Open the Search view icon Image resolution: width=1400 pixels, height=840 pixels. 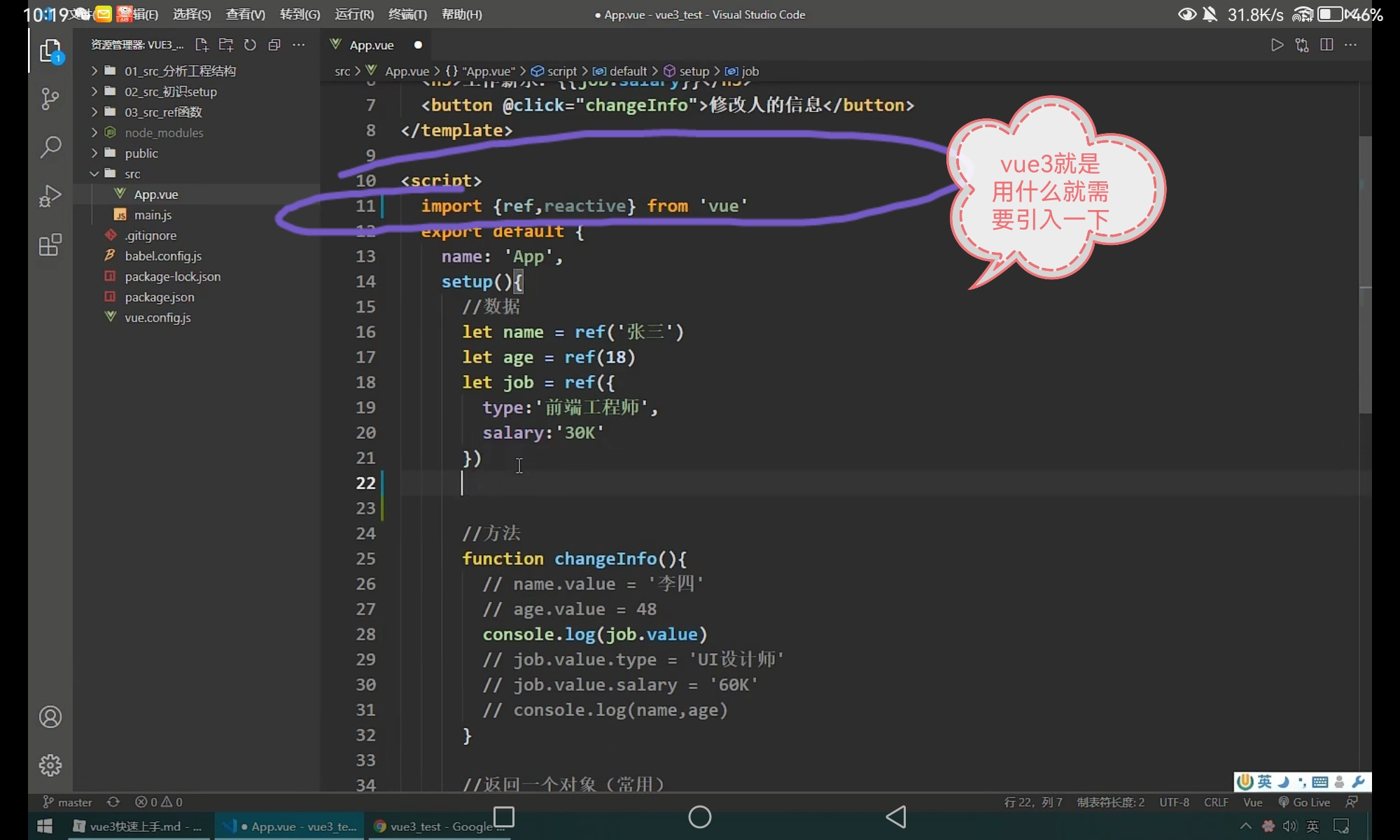[x=50, y=147]
